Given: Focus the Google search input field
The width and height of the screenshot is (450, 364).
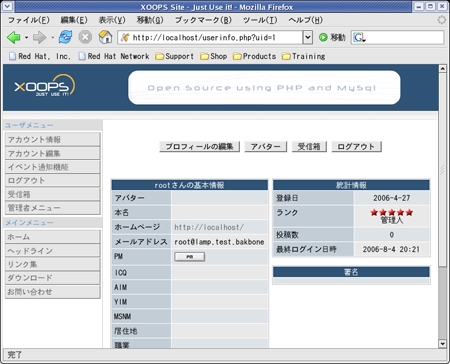Looking at the screenshot, I should (405, 37).
